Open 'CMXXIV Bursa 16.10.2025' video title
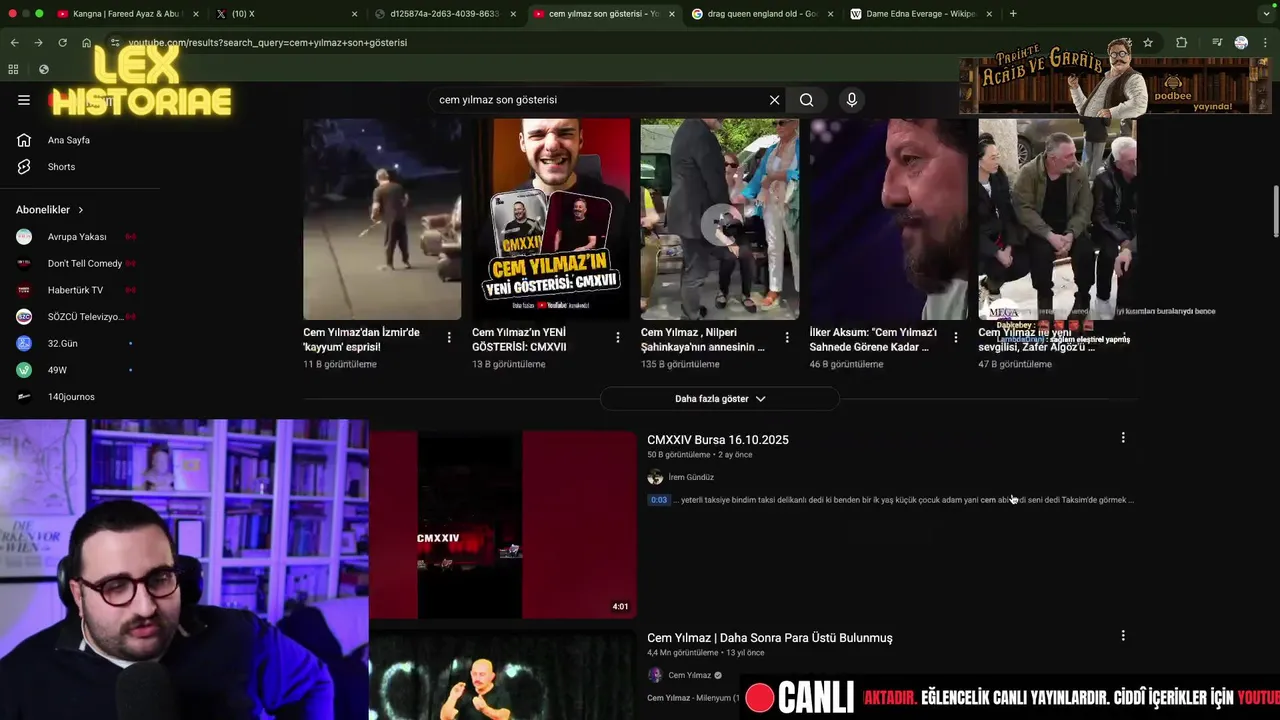1280x720 pixels. (718, 440)
